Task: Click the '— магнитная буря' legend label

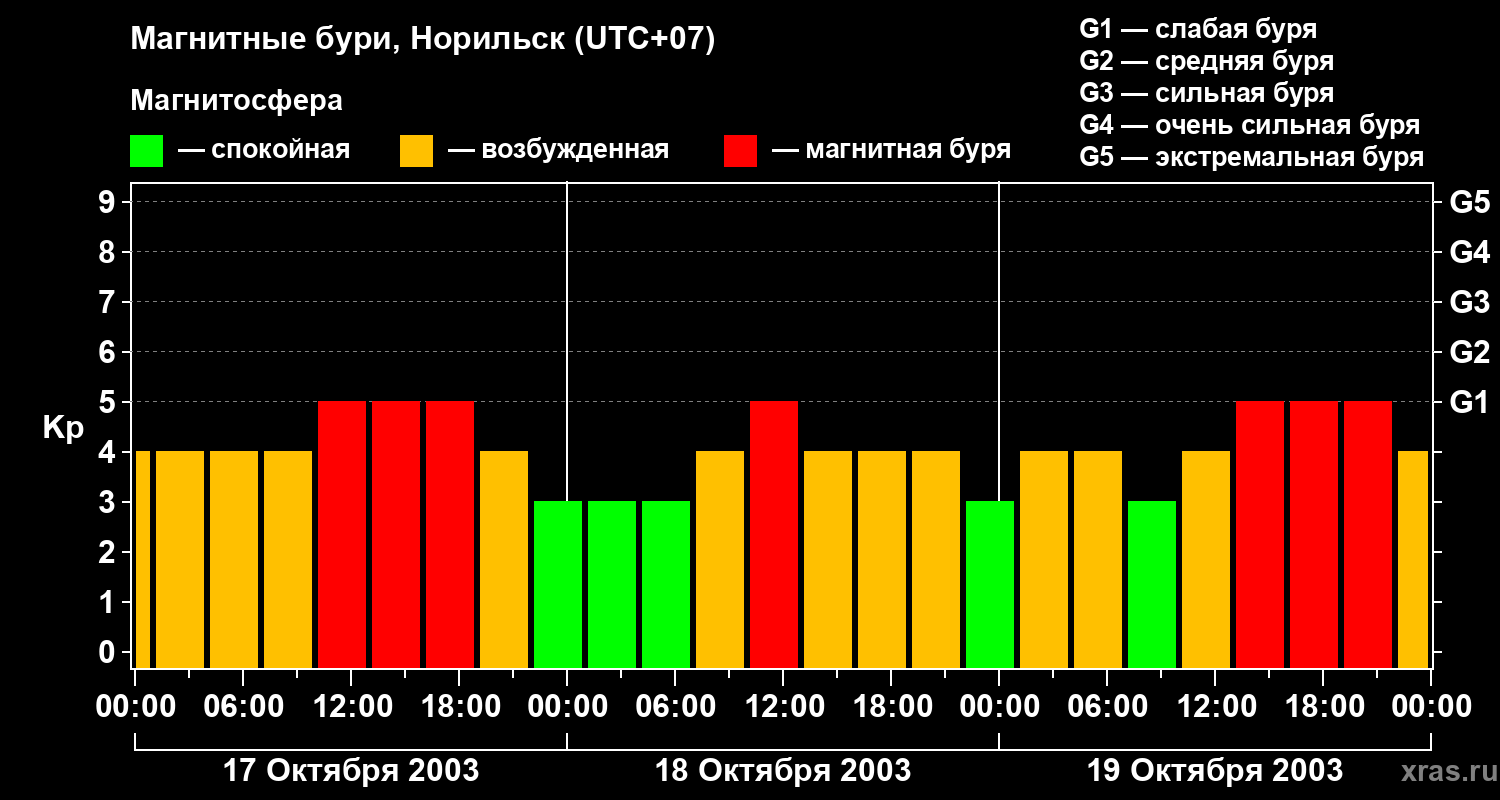Action: tap(891, 150)
